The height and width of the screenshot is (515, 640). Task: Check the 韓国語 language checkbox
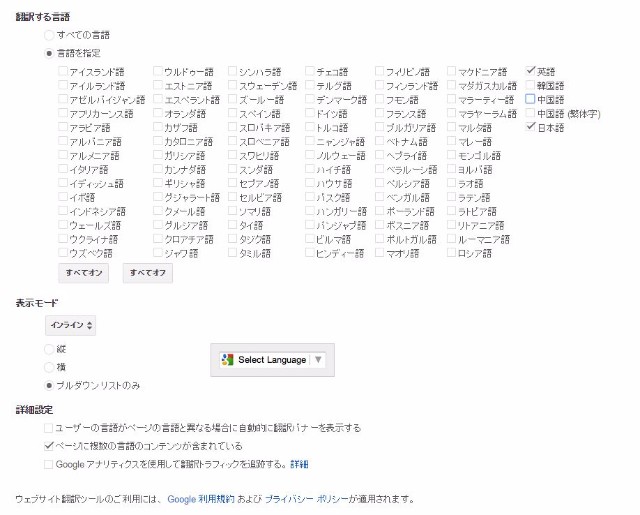530,86
